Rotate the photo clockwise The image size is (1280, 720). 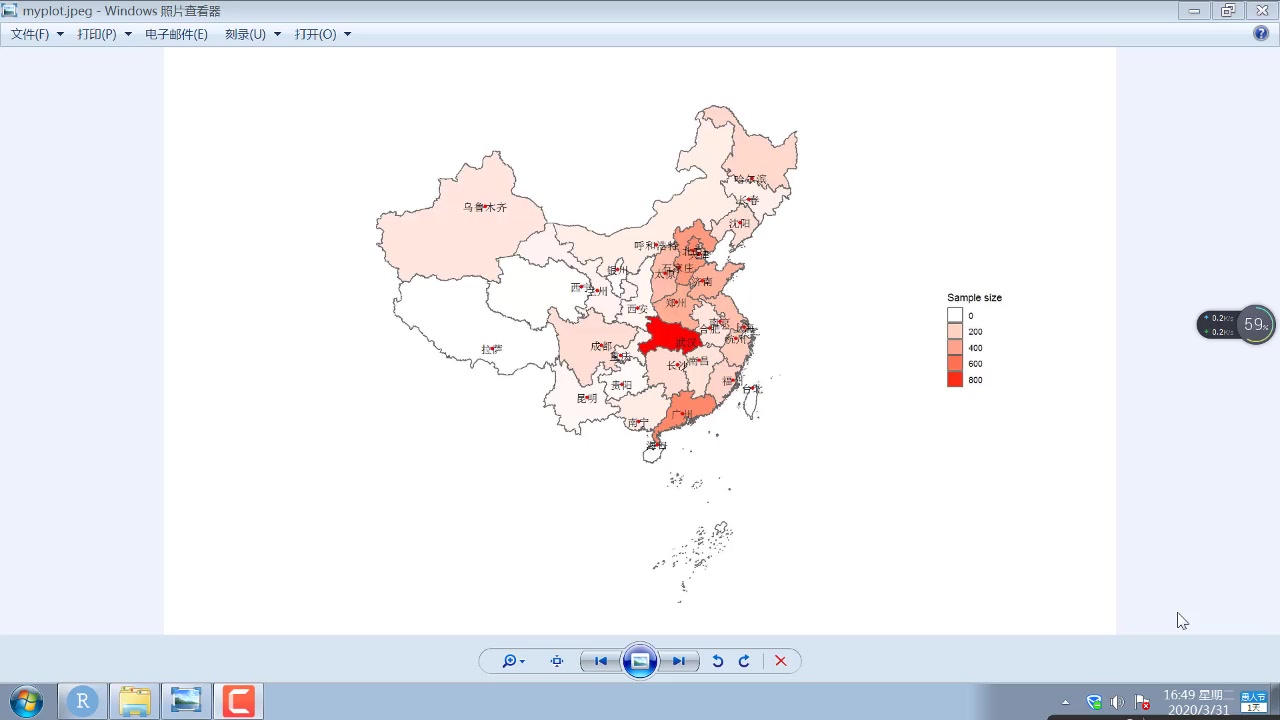tap(744, 660)
